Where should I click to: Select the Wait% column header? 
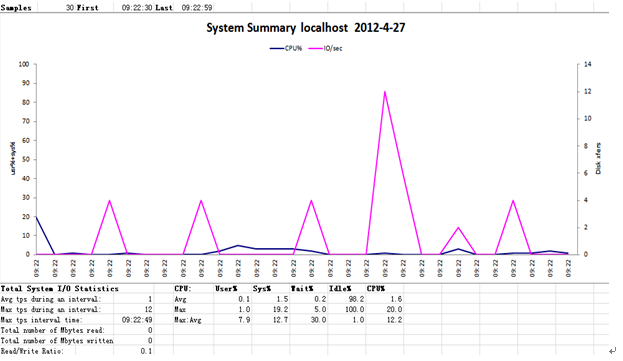[302, 289]
